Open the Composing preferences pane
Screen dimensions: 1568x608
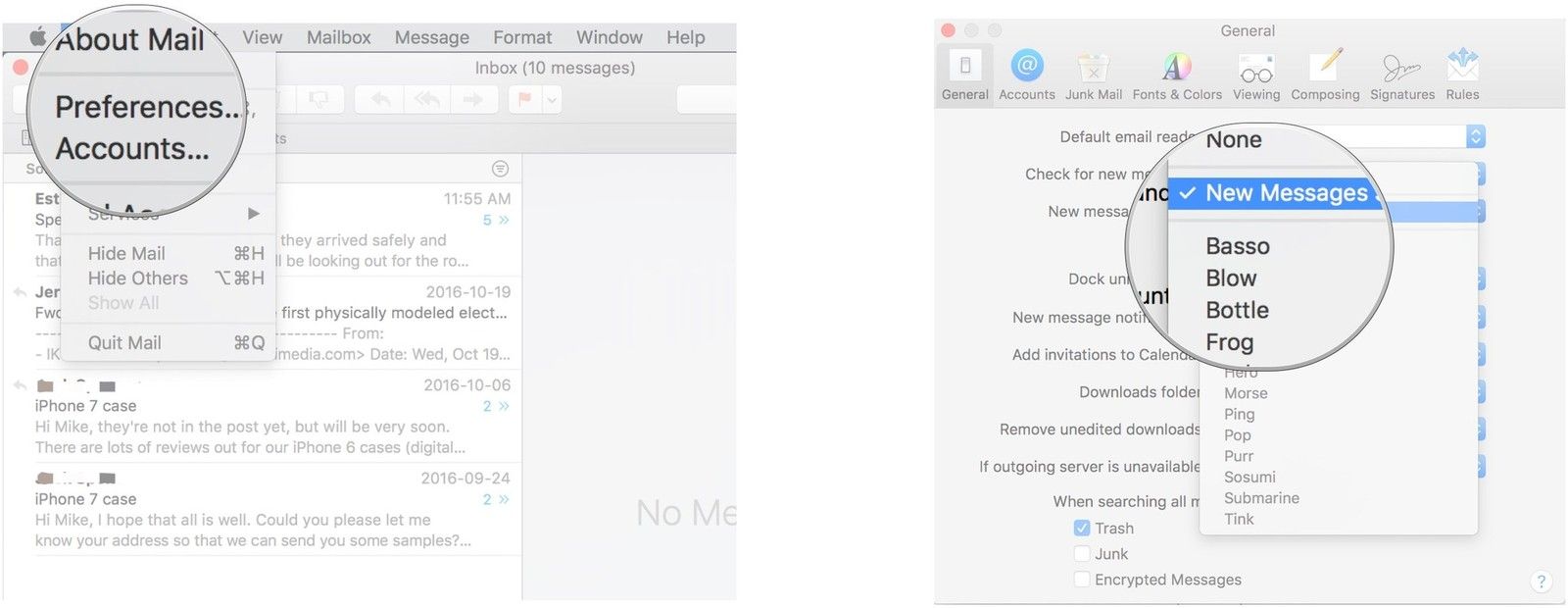[1325, 76]
